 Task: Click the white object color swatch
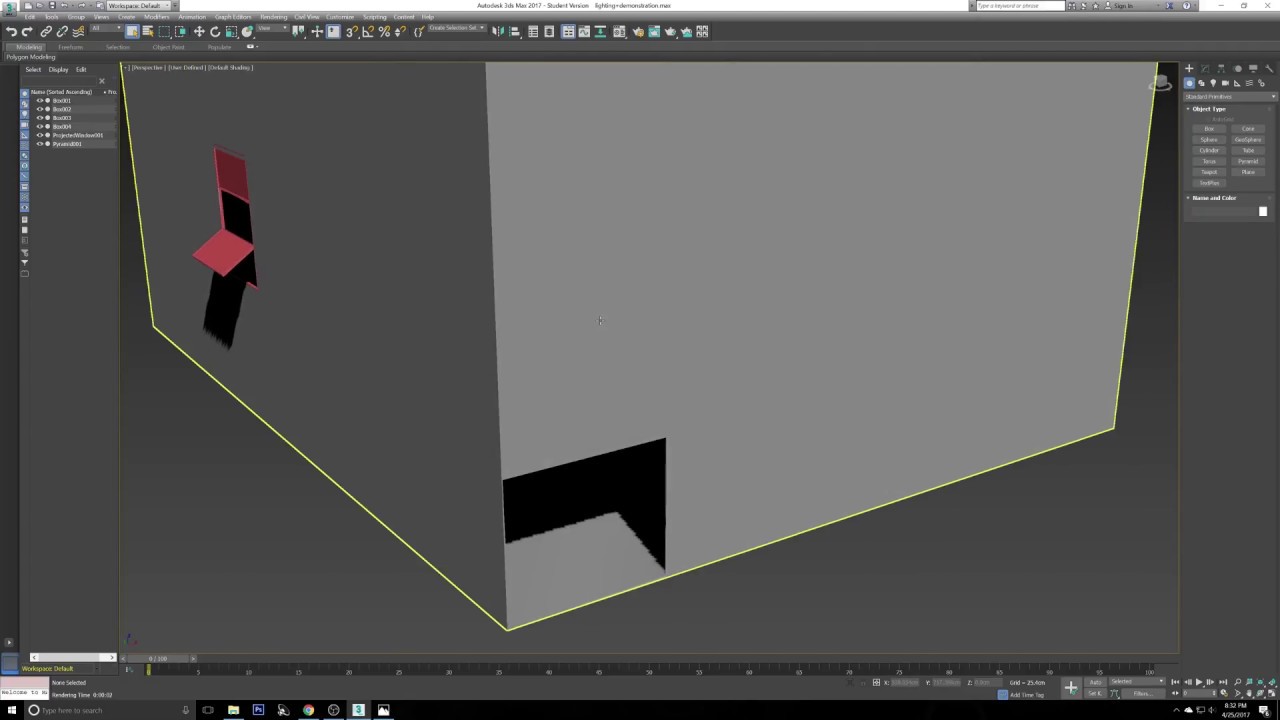[1262, 211]
